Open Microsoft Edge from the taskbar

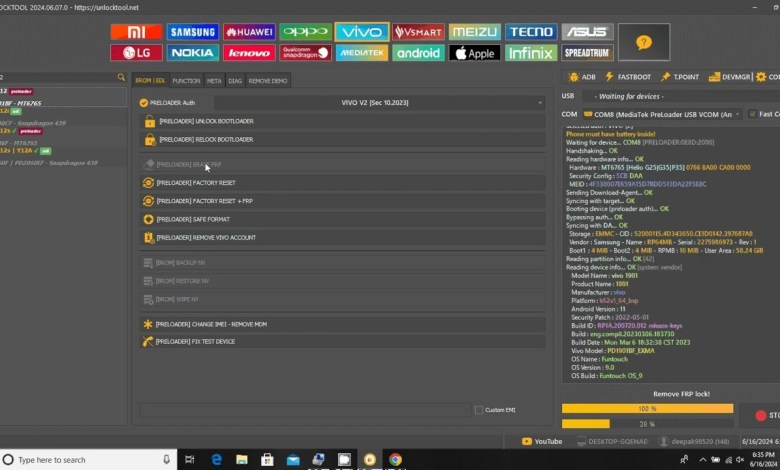(x=216, y=460)
